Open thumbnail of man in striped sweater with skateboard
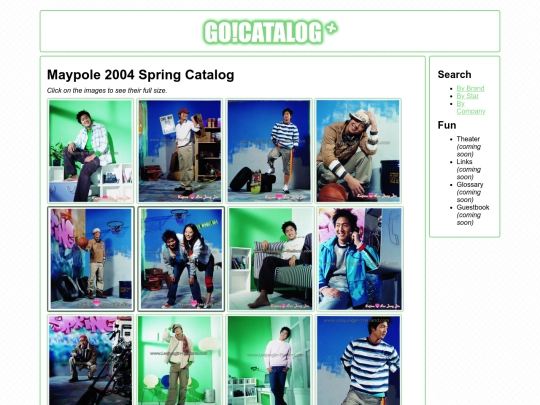This screenshot has height=405, width=540. pos(269,151)
